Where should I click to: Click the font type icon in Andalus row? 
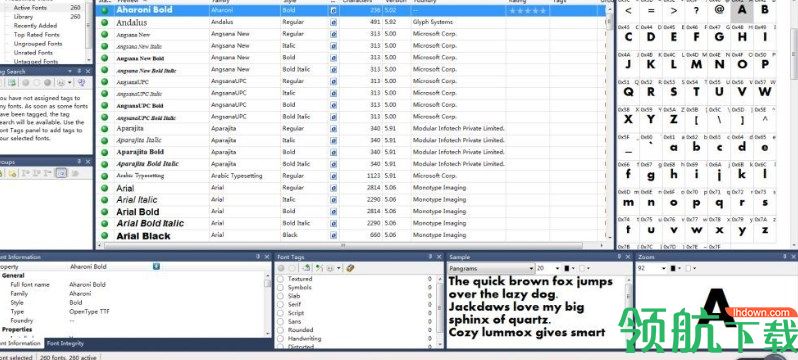click(x=333, y=22)
